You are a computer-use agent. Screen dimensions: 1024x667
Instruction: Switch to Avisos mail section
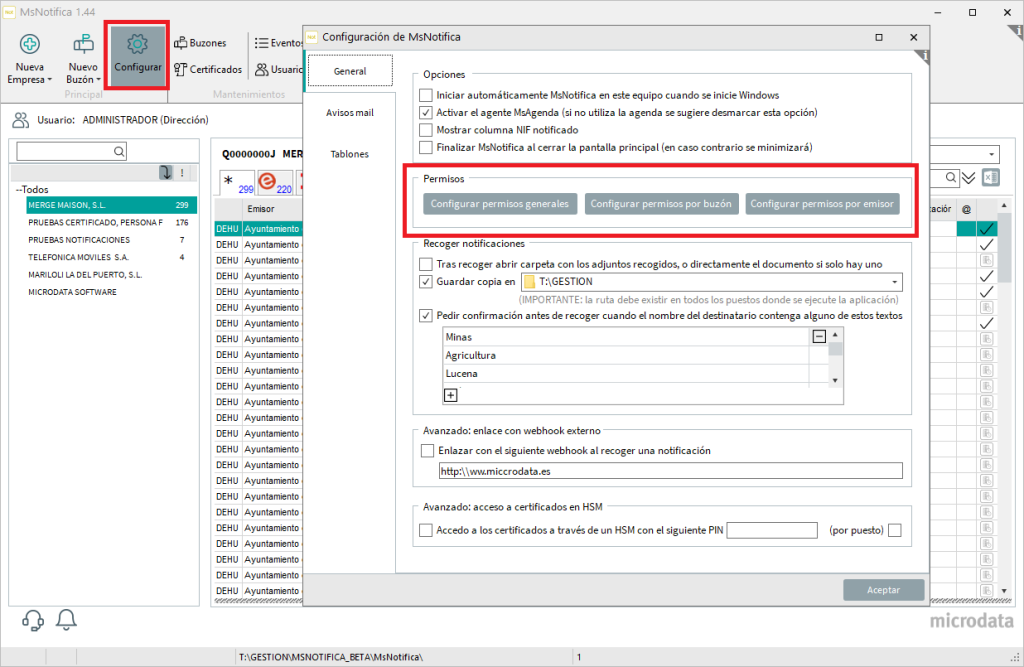coord(350,113)
